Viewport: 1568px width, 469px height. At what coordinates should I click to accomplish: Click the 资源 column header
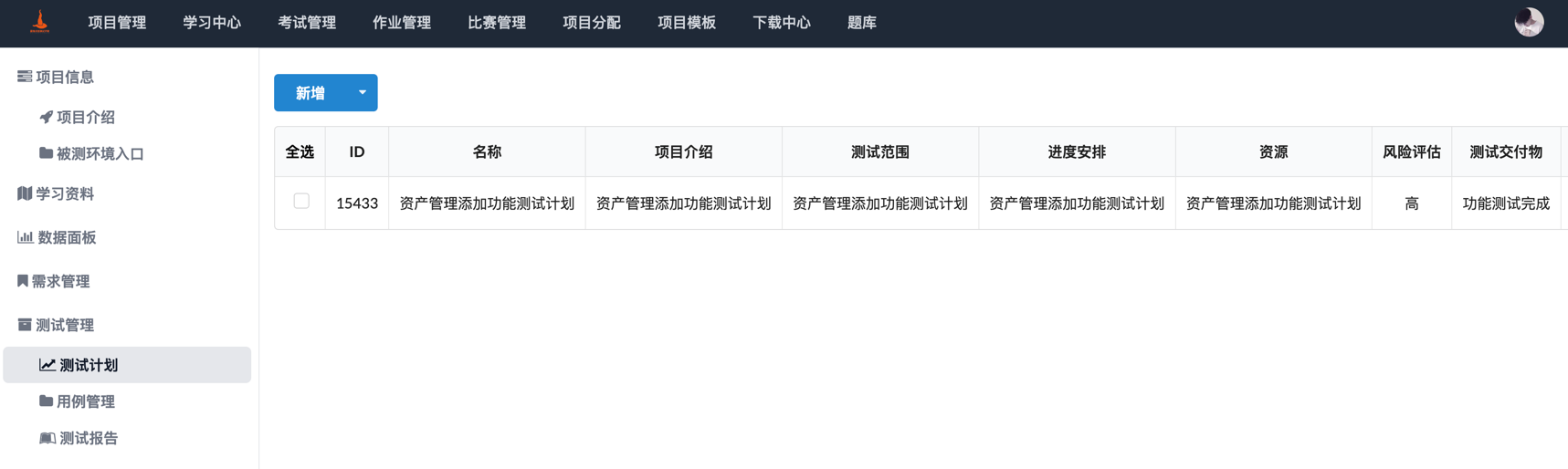(x=1274, y=151)
